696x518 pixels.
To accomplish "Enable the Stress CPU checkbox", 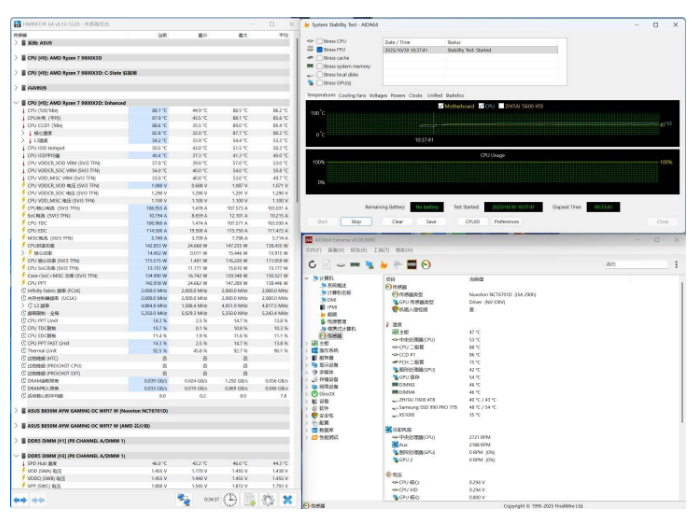I will click(319, 42).
